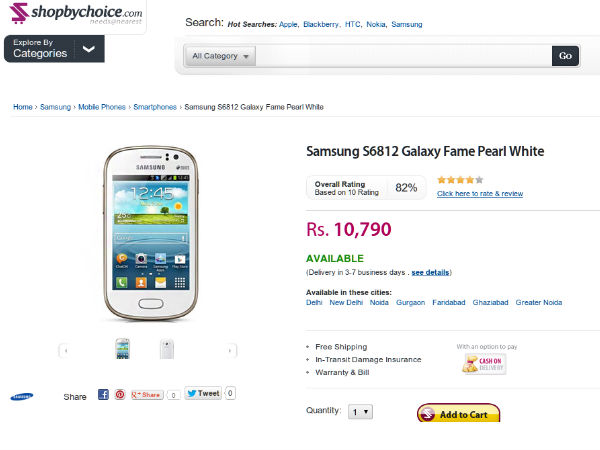Expand Explore By Categories menu
This screenshot has height=450, width=600.
(54, 49)
